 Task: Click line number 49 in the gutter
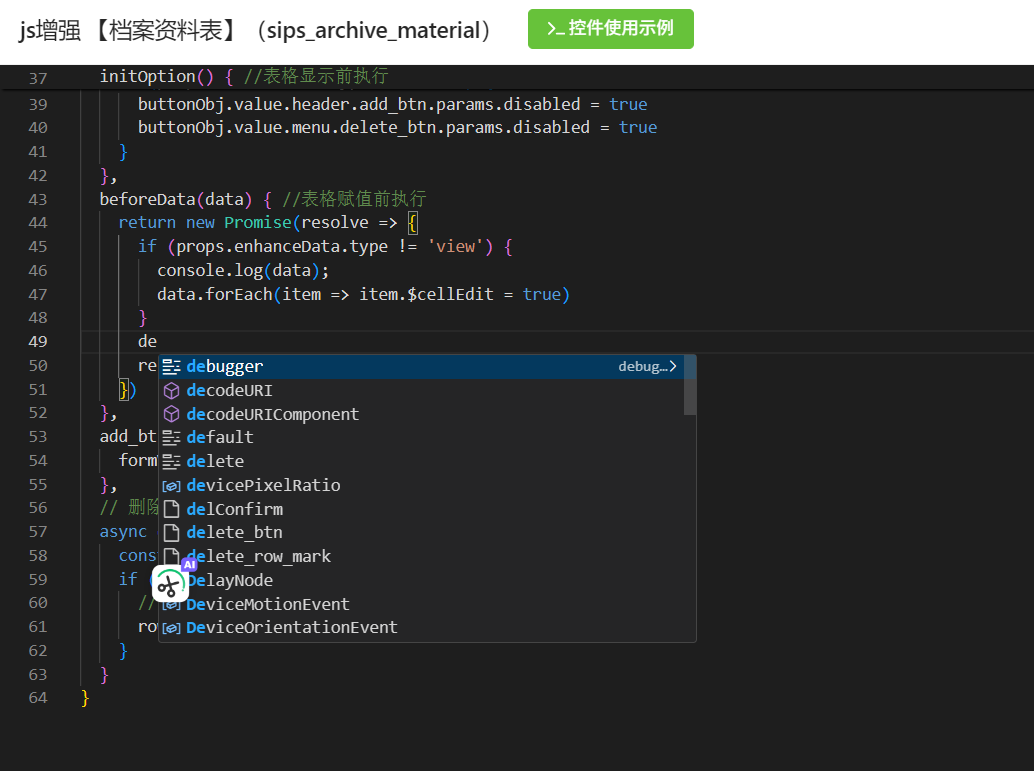click(x=38, y=342)
